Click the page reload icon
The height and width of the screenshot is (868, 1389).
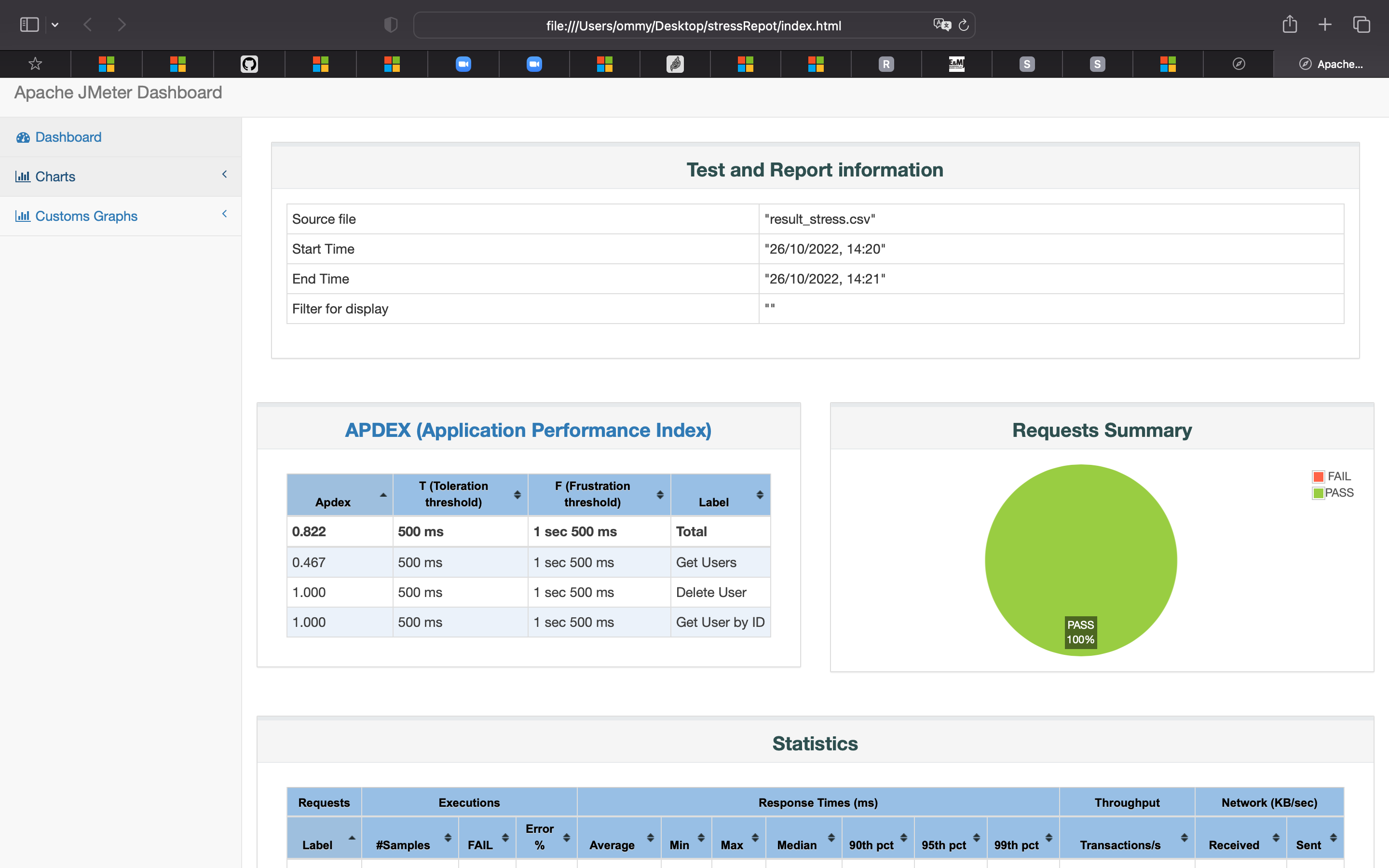click(x=964, y=25)
